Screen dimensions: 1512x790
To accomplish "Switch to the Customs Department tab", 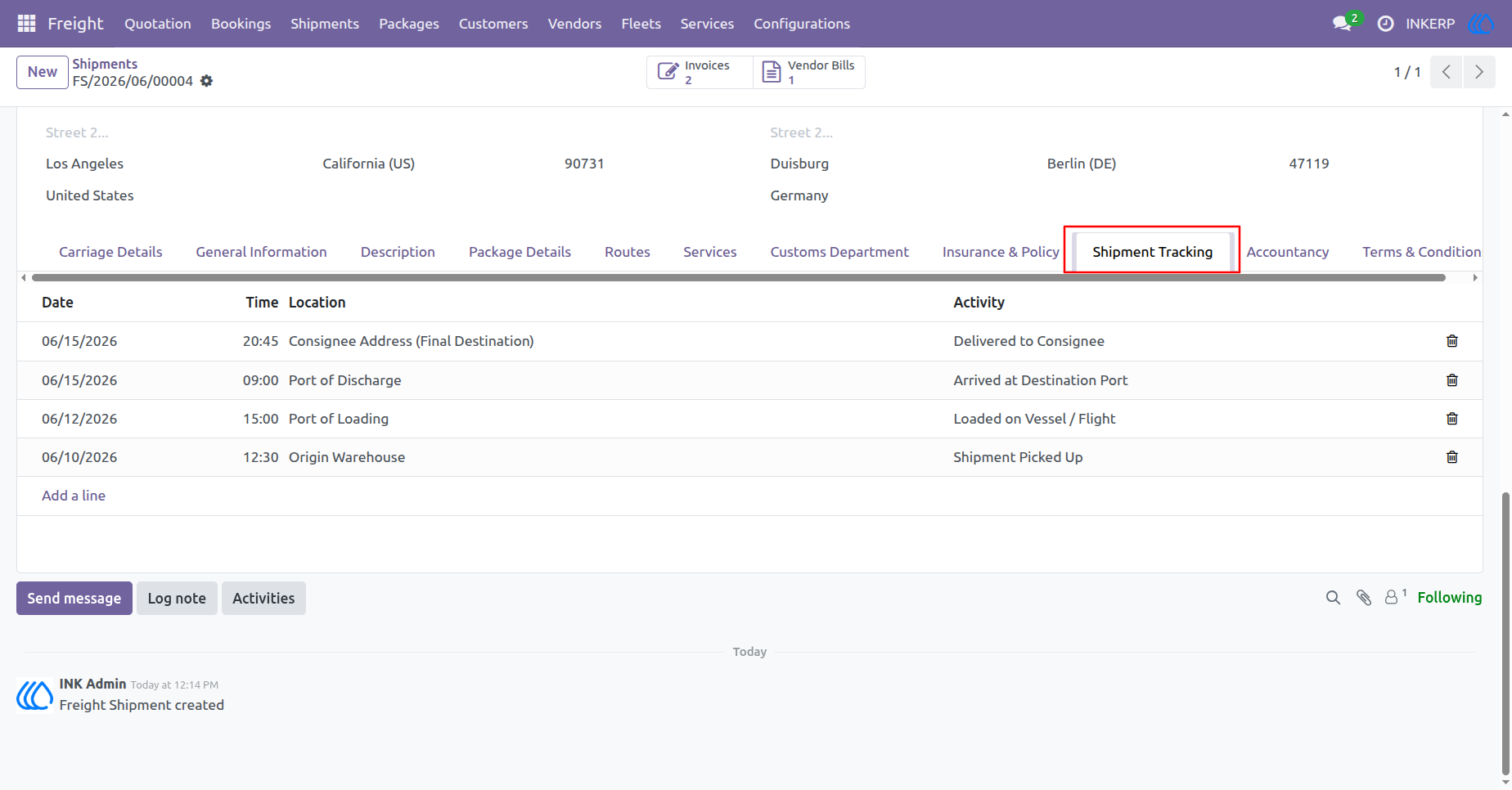I will pos(839,252).
